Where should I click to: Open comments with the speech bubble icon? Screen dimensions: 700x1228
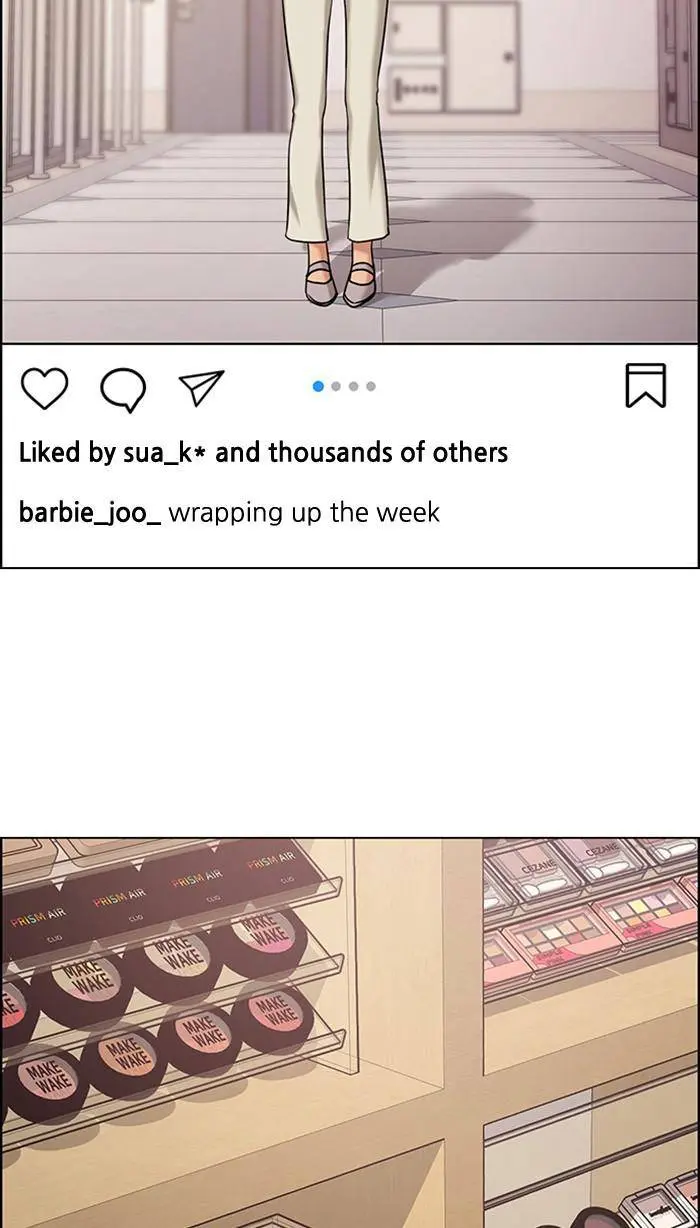pyautogui.click(x=123, y=389)
